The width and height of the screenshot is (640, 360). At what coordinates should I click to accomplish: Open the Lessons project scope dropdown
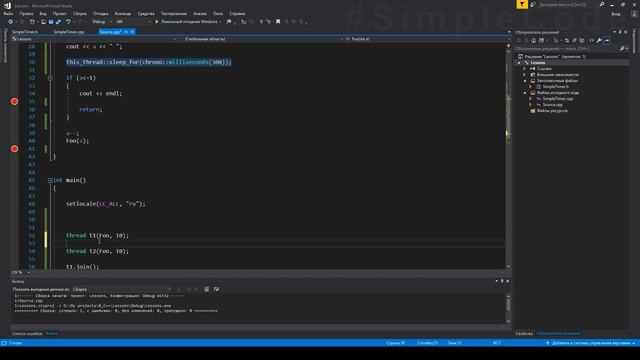point(95,39)
